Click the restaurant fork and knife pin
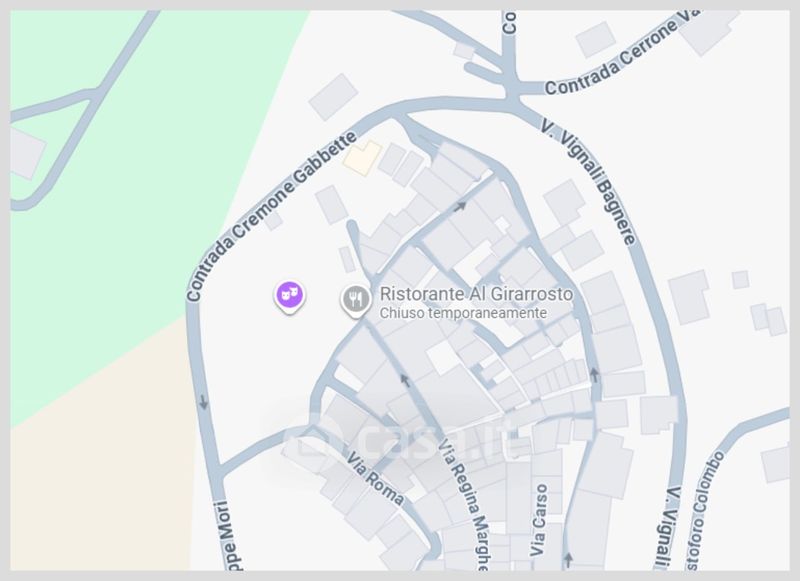The height and width of the screenshot is (581, 800). tap(356, 301)
